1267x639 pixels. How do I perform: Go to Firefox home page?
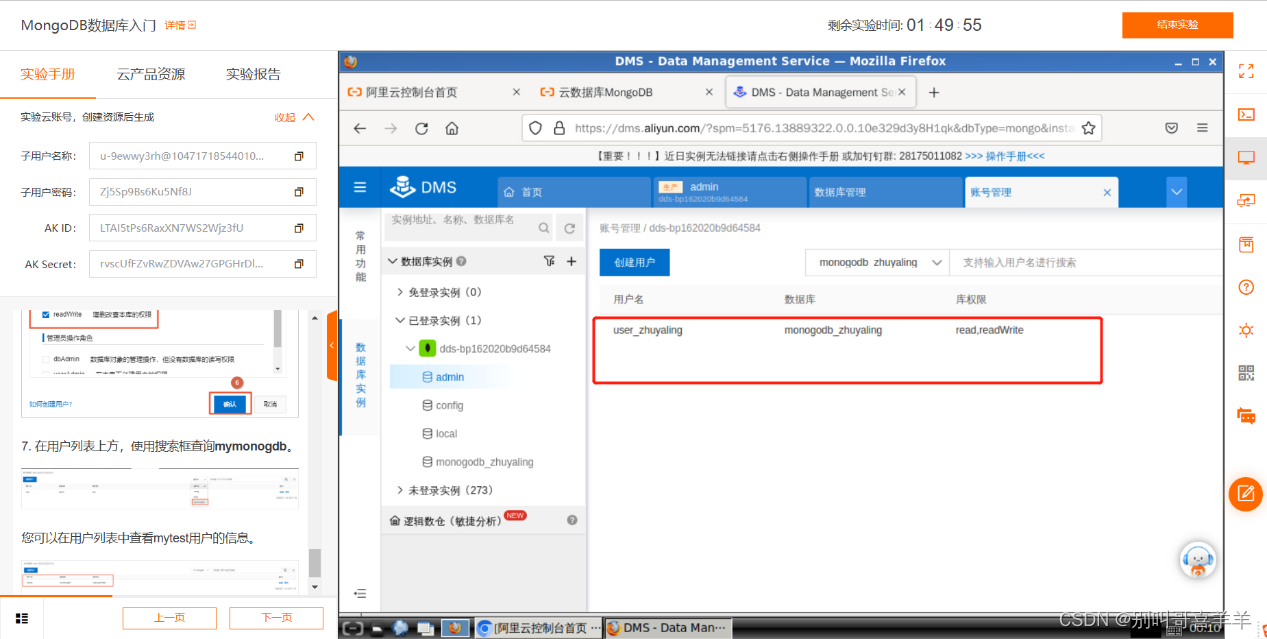tap(452, 128)
